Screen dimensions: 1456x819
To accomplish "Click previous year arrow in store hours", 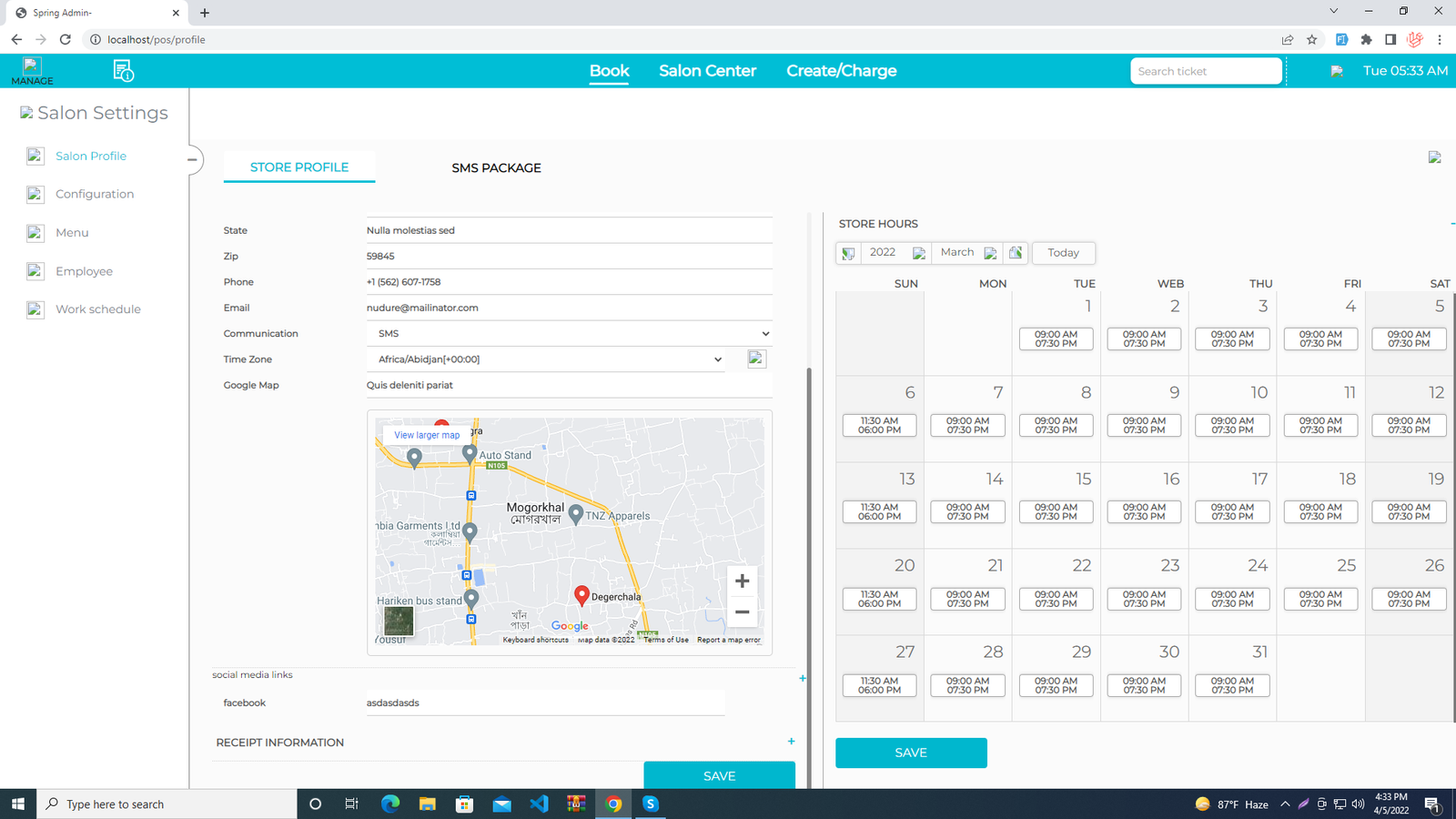I will click(x=848, y=253).
